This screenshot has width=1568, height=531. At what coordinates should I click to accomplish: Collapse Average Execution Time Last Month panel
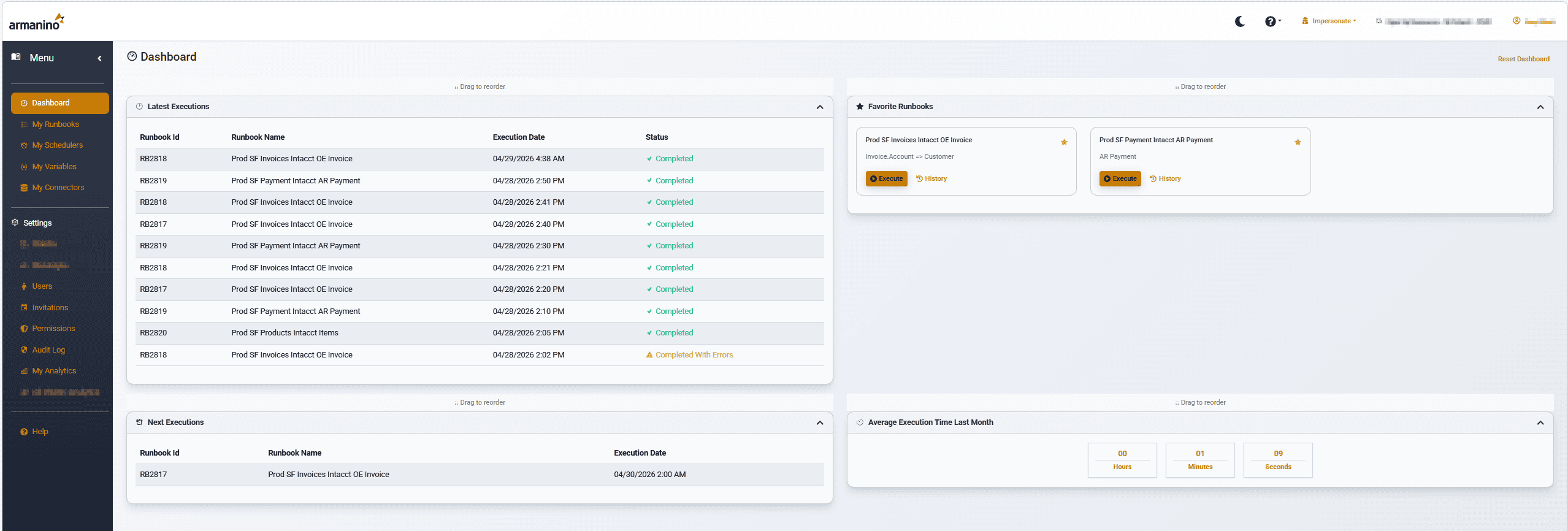click(x=1540, y=423)
